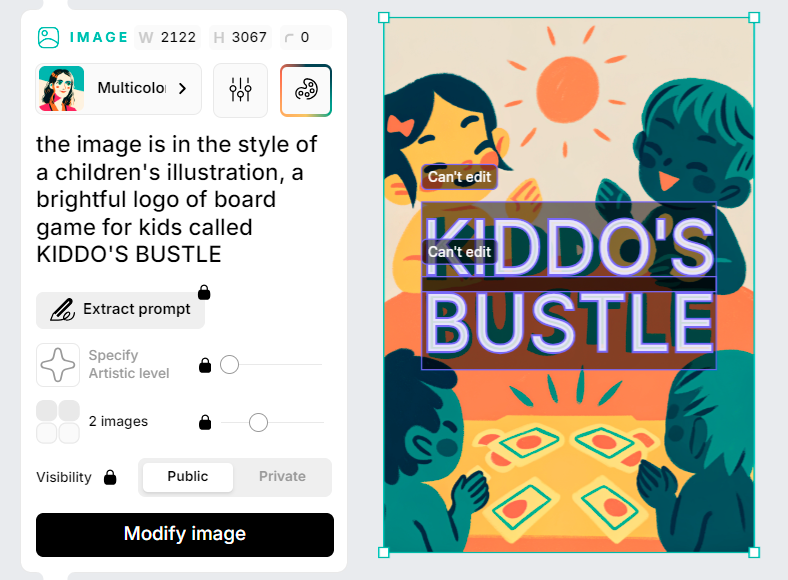
Task: Click the artistic level sparkle icon
Action: tap(57, 365)
